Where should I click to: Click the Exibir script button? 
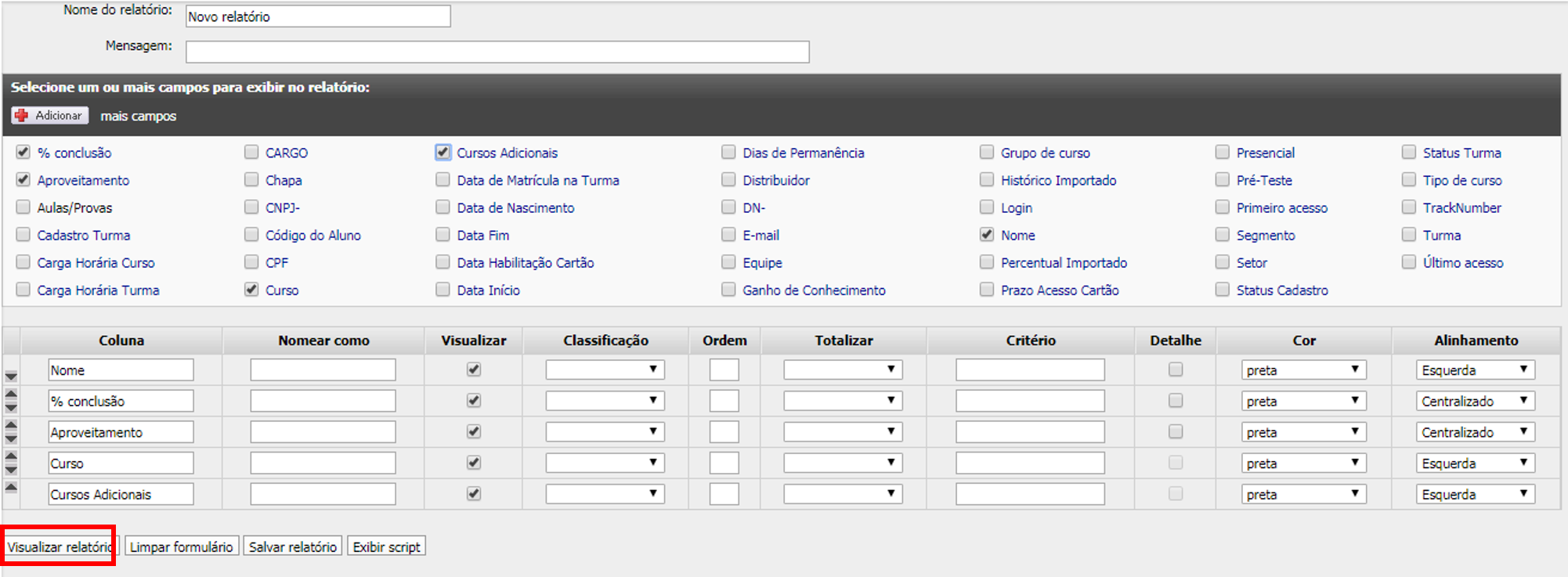point(386,546)
